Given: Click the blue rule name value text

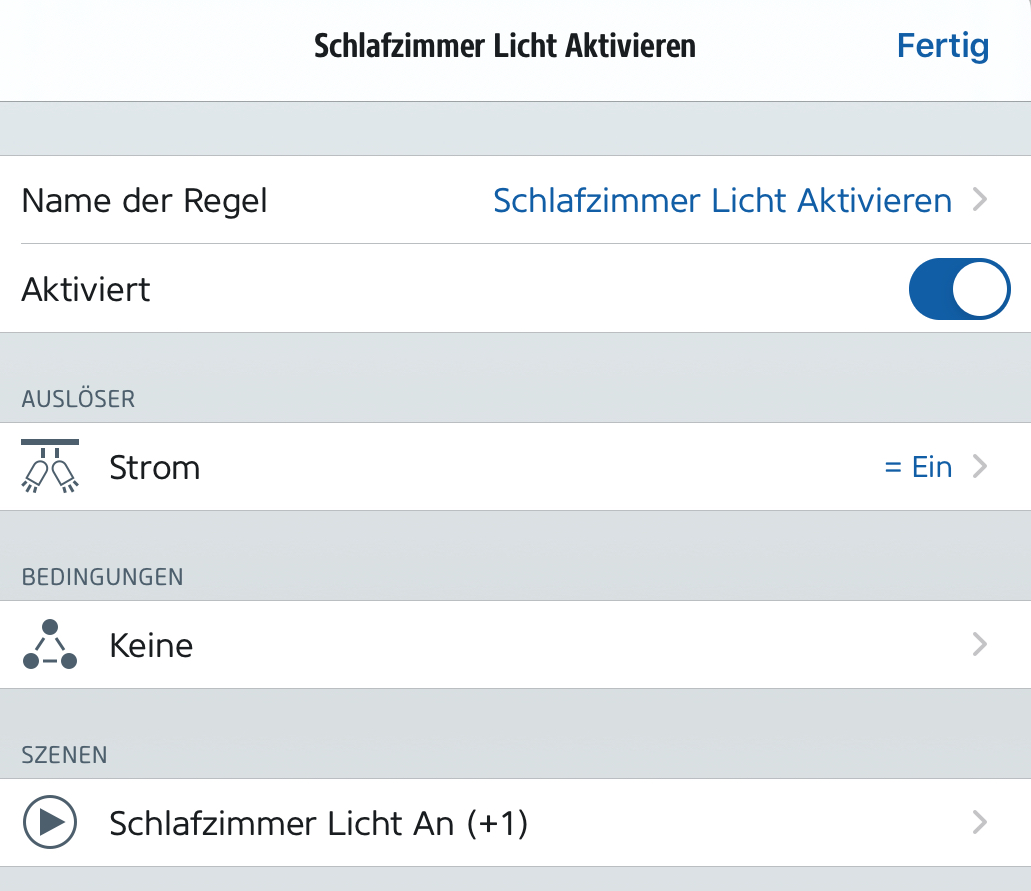Looking at the screenshot, I should click(x=722, y=201).
